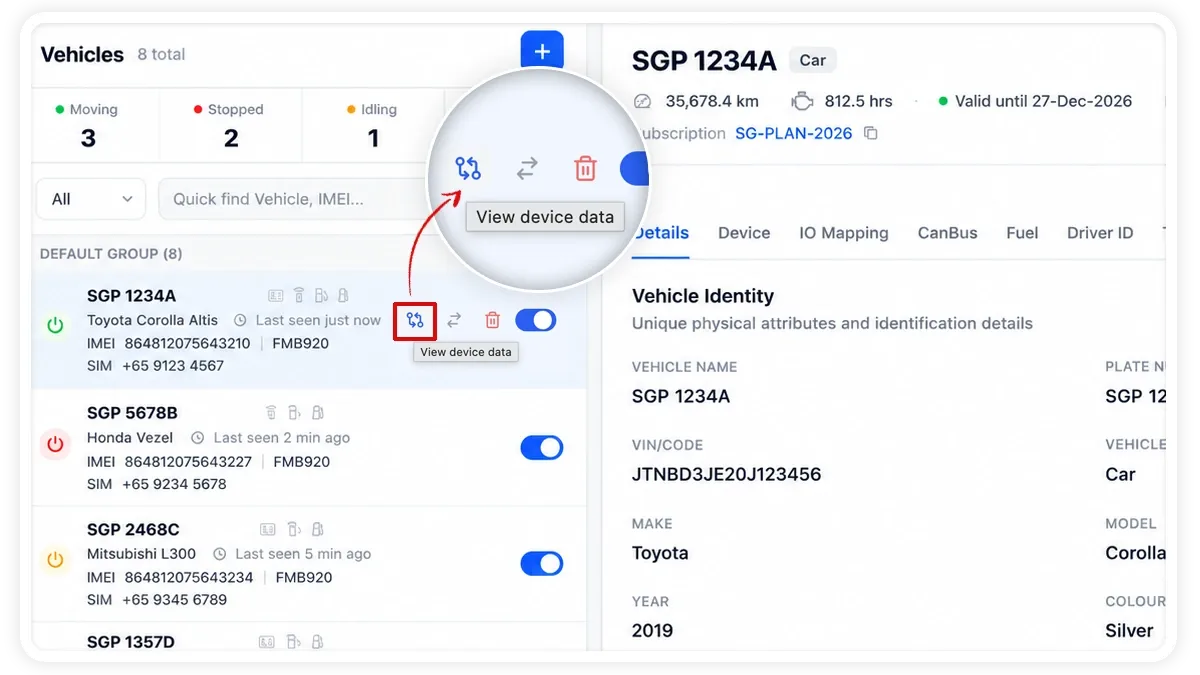Open View device data for SGP 1234A
This screenshot has width=1200, height=675.
[x=415, y=320]
